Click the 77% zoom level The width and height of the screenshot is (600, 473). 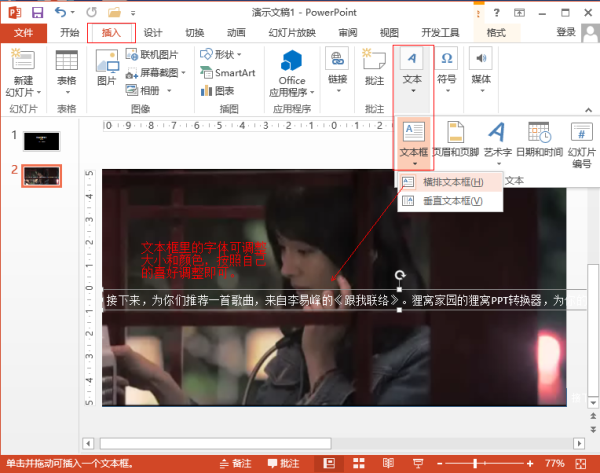[x=554, y=464]
